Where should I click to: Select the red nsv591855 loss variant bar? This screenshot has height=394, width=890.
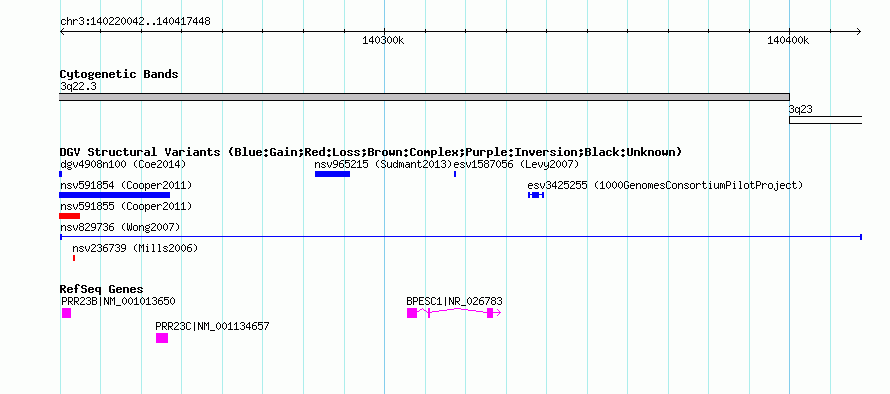click(70, 216)
